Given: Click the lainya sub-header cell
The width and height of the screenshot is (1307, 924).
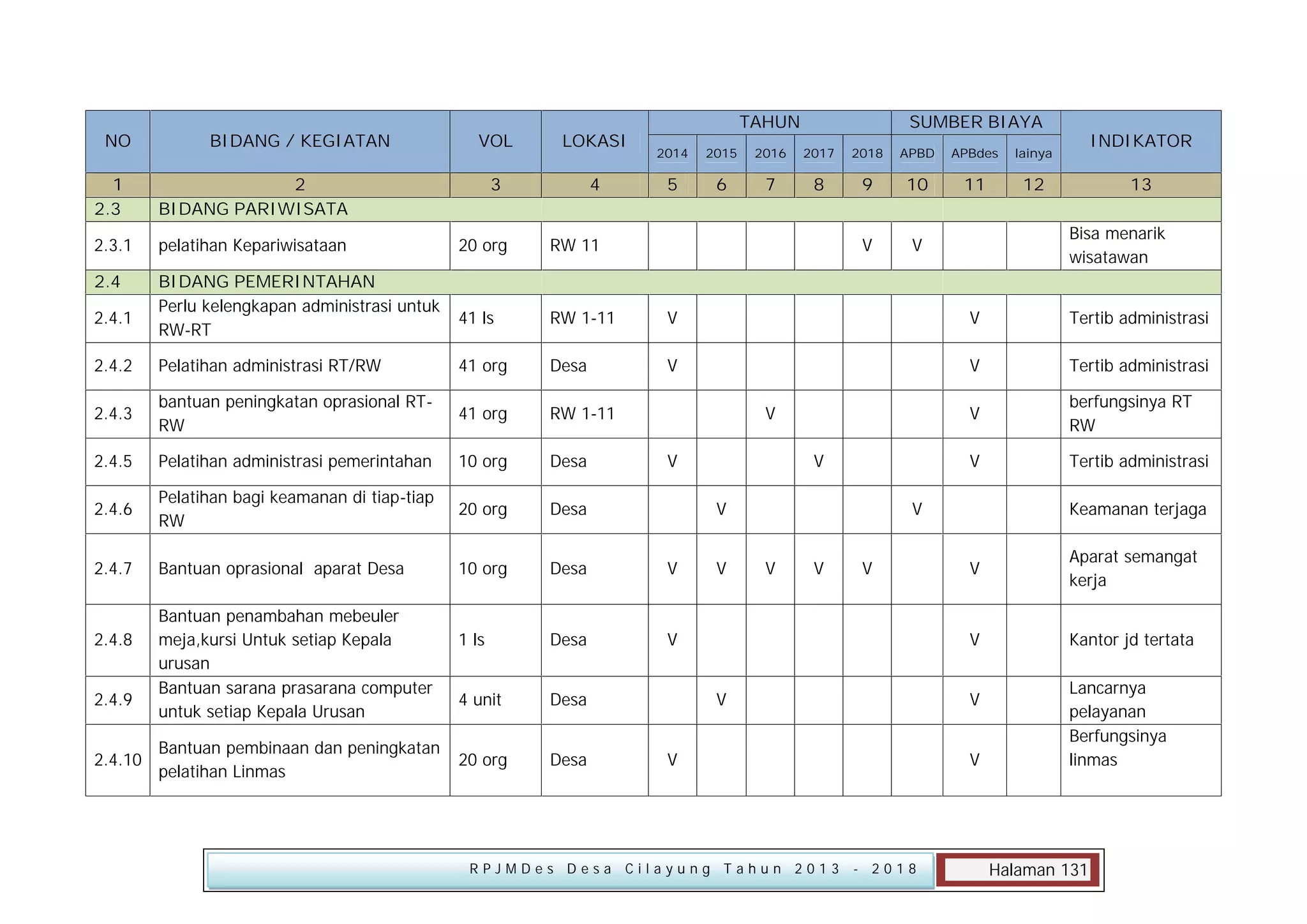Looking at the screenshot, I should (1033, 154).
